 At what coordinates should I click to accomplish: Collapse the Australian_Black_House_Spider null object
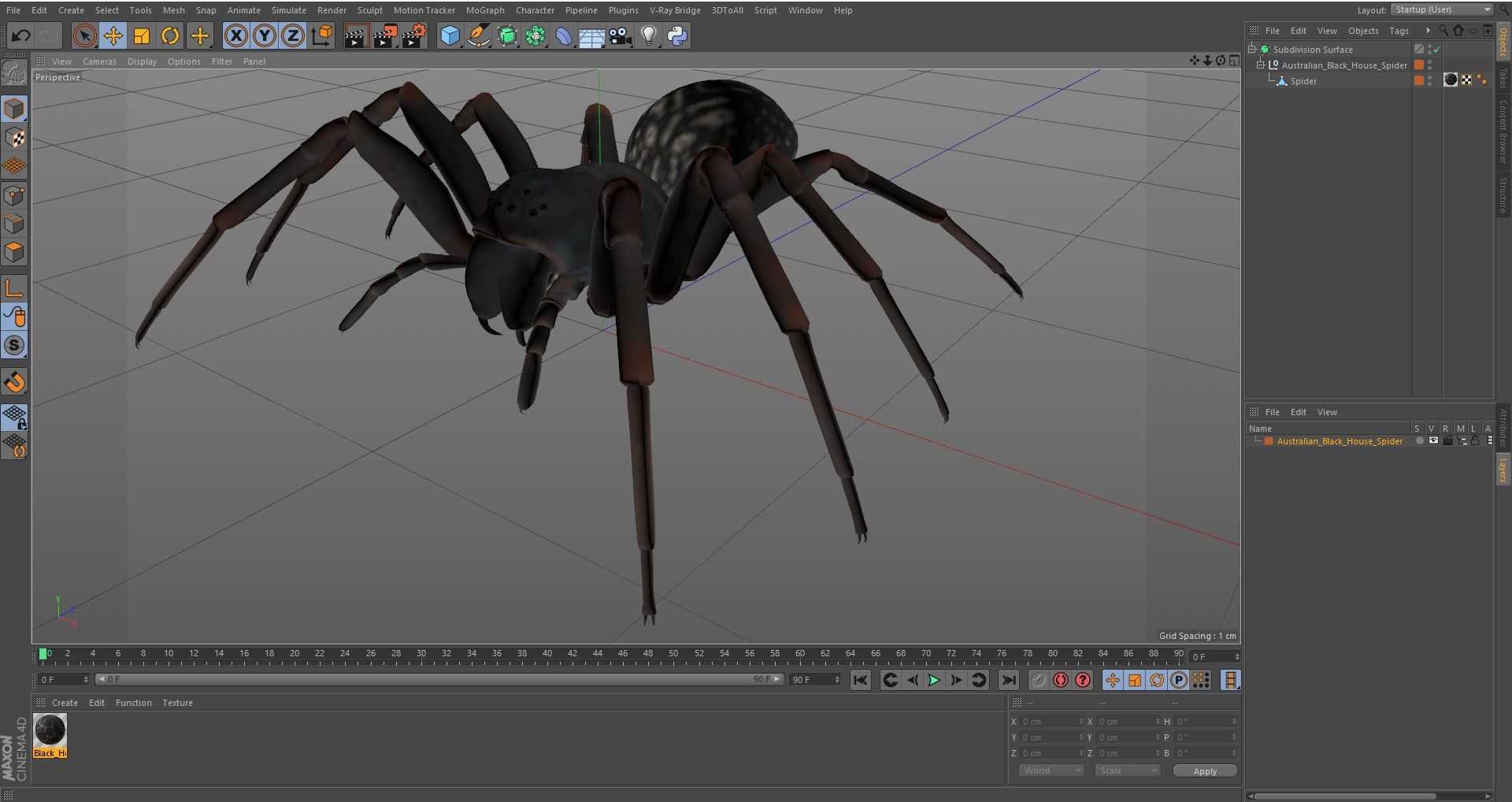point(1261,65)
